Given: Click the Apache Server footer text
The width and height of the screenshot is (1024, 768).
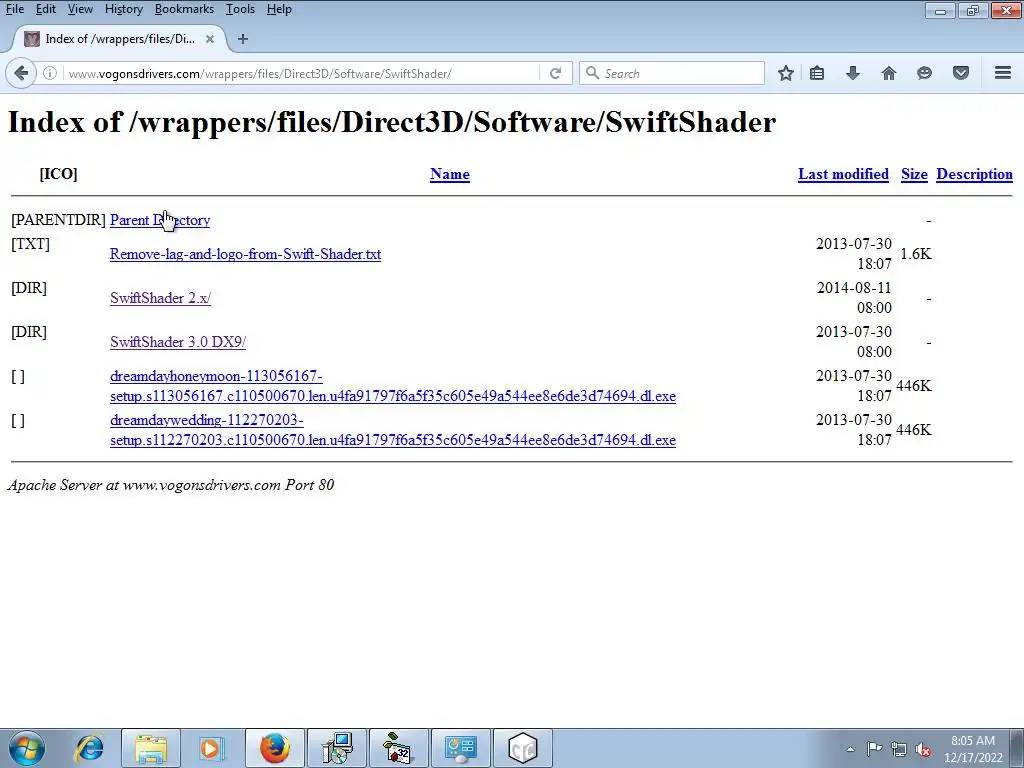Looking at the screenshot, I should (x=170, y=485).
